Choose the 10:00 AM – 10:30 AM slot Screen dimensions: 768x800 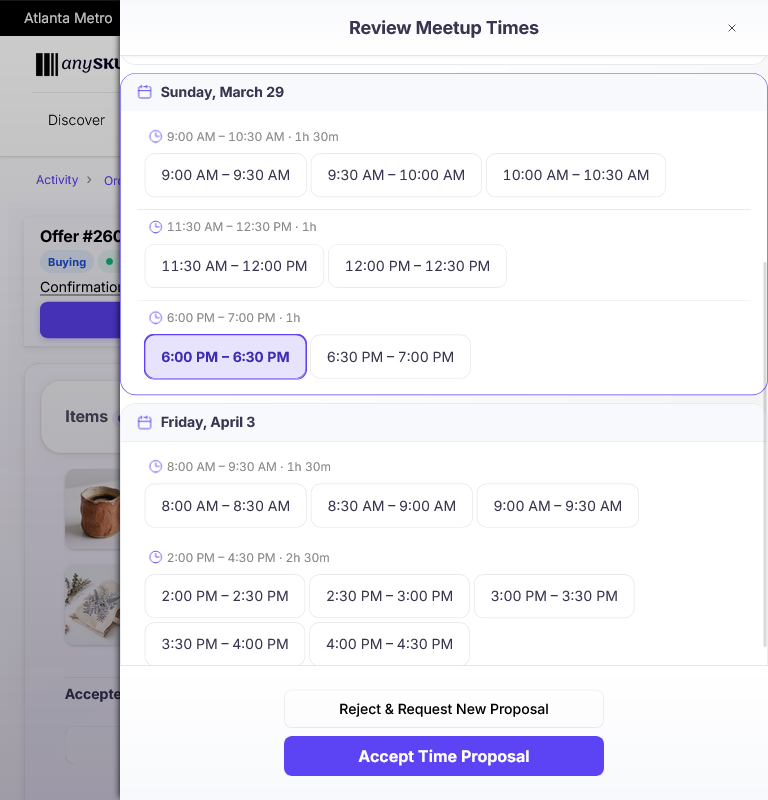(x=576, y=175)
